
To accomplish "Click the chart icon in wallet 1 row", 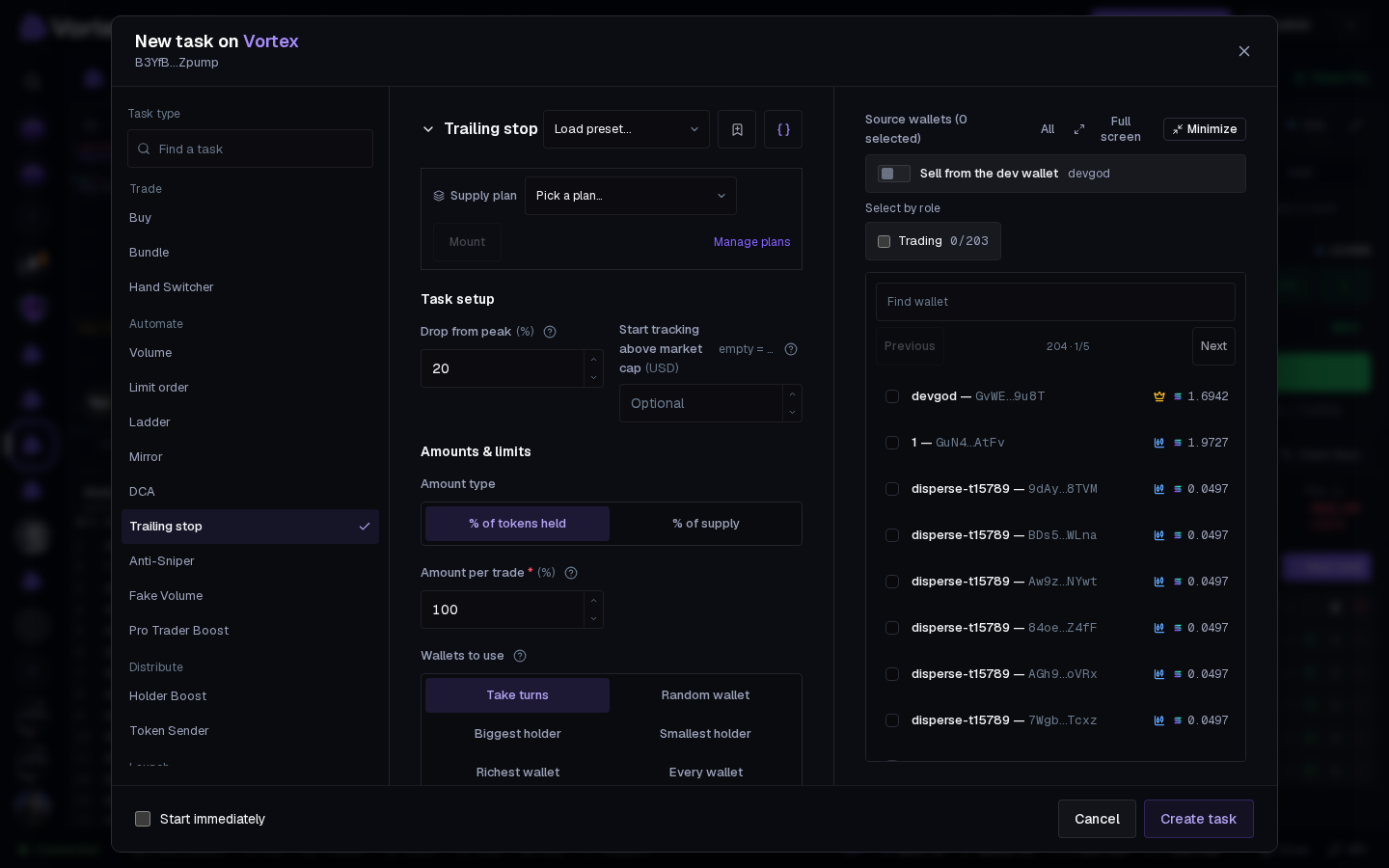I will click(x=1159, y=443).
